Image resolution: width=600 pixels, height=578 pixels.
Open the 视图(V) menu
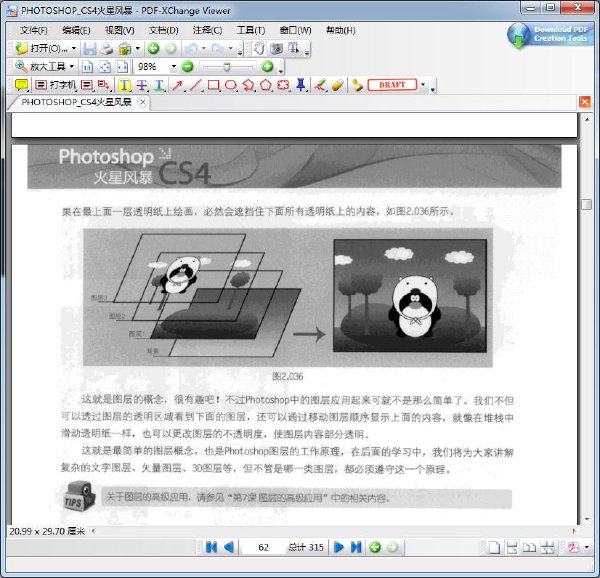[120, 30]
